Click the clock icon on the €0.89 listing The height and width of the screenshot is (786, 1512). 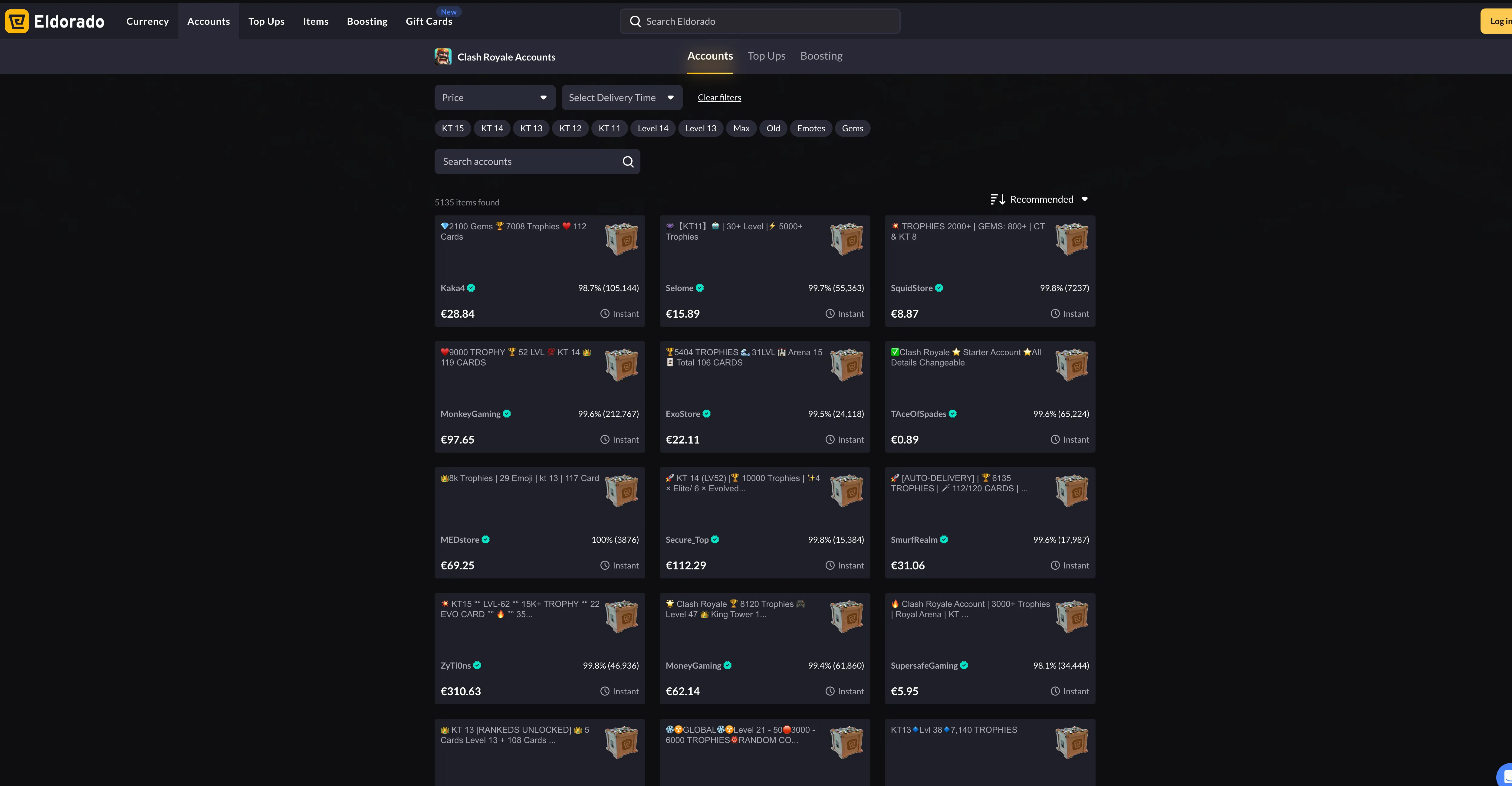point(1055,440)
